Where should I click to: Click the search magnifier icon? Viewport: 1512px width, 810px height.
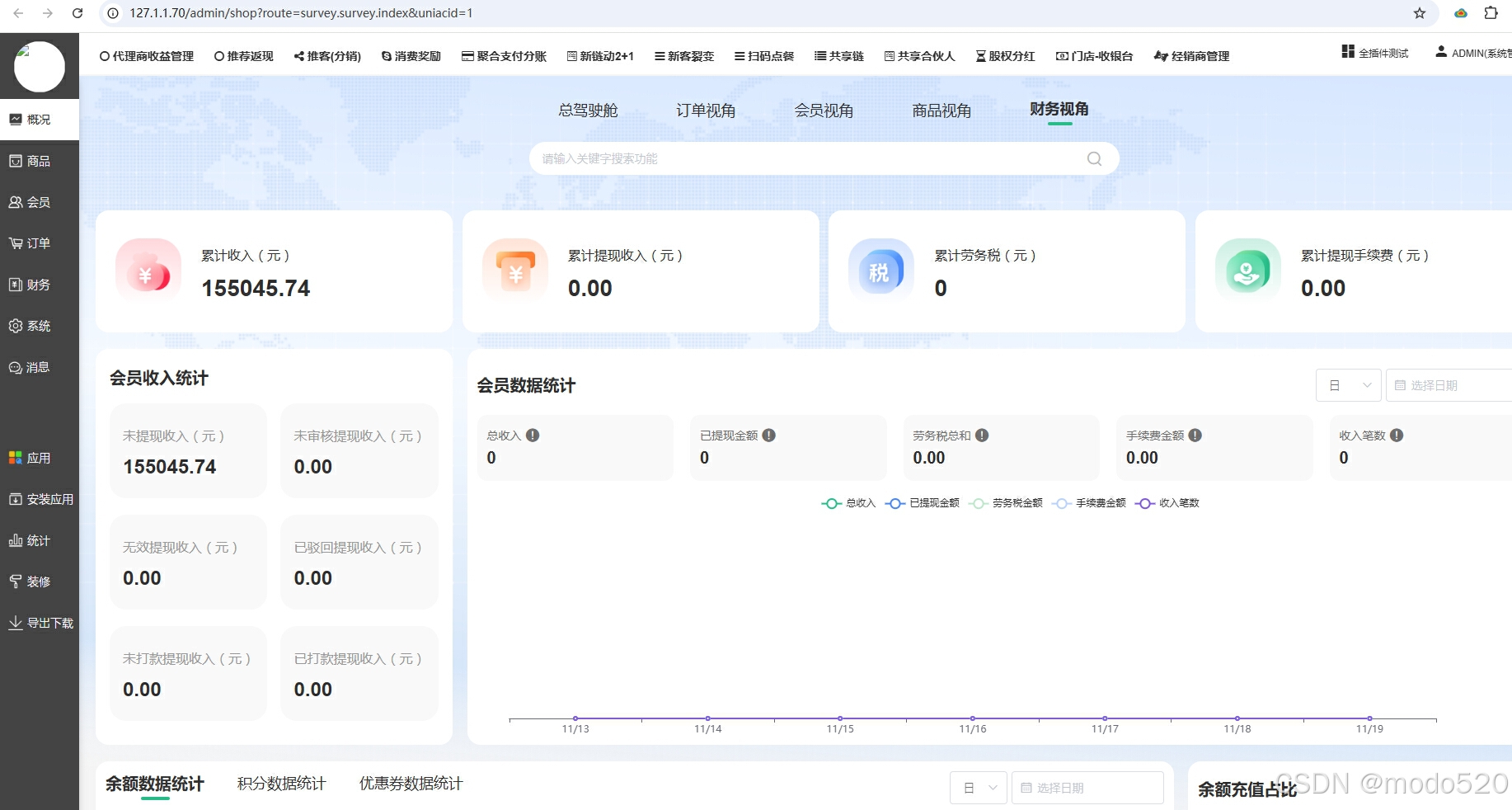pos(1094,158)
